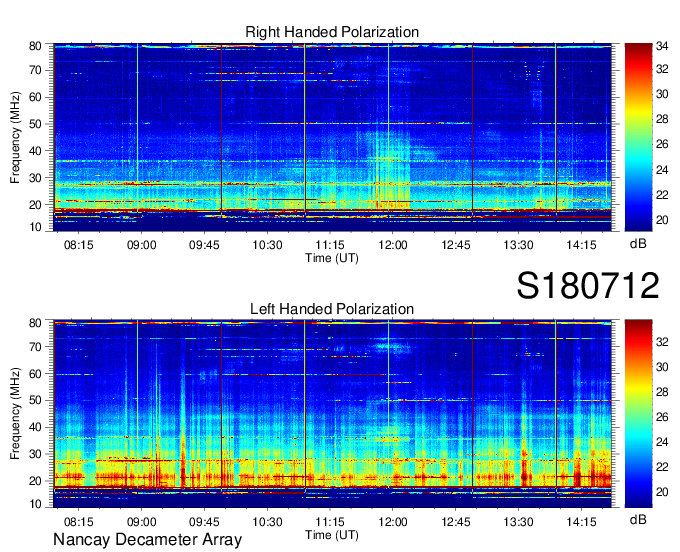Click the 30 dB value on Left Handed colorbar

[662, 367]
